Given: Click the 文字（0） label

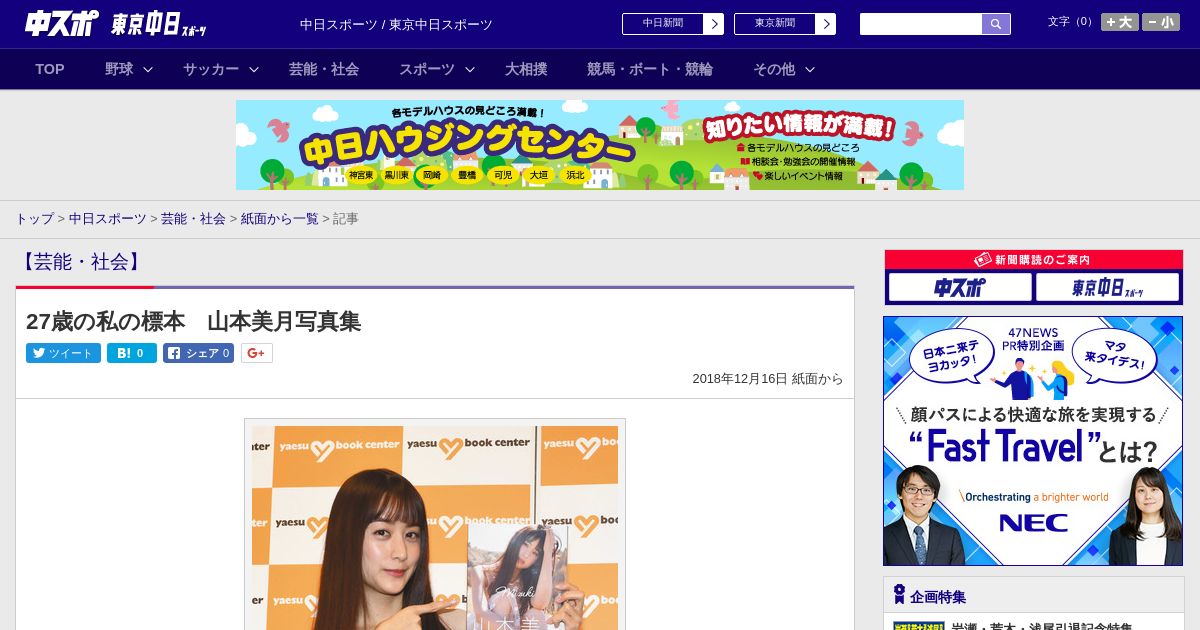Looking at the screenshot, I should pyautogui.click(x=1071, y=21).
